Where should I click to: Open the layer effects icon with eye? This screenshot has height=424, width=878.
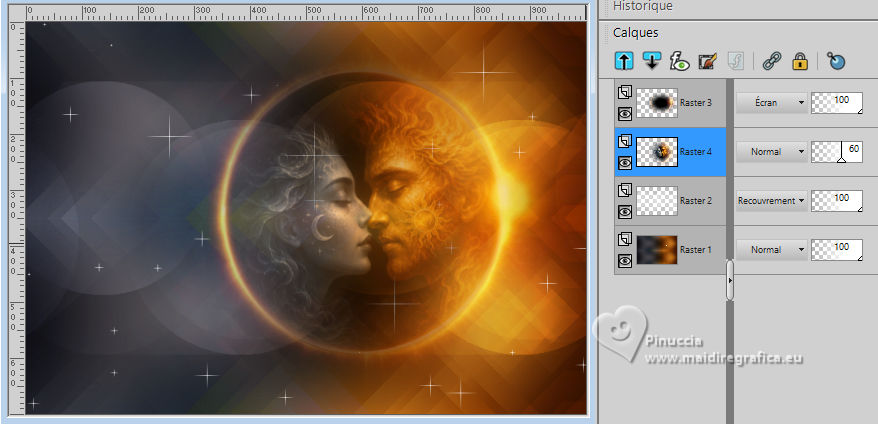[679, 60]
